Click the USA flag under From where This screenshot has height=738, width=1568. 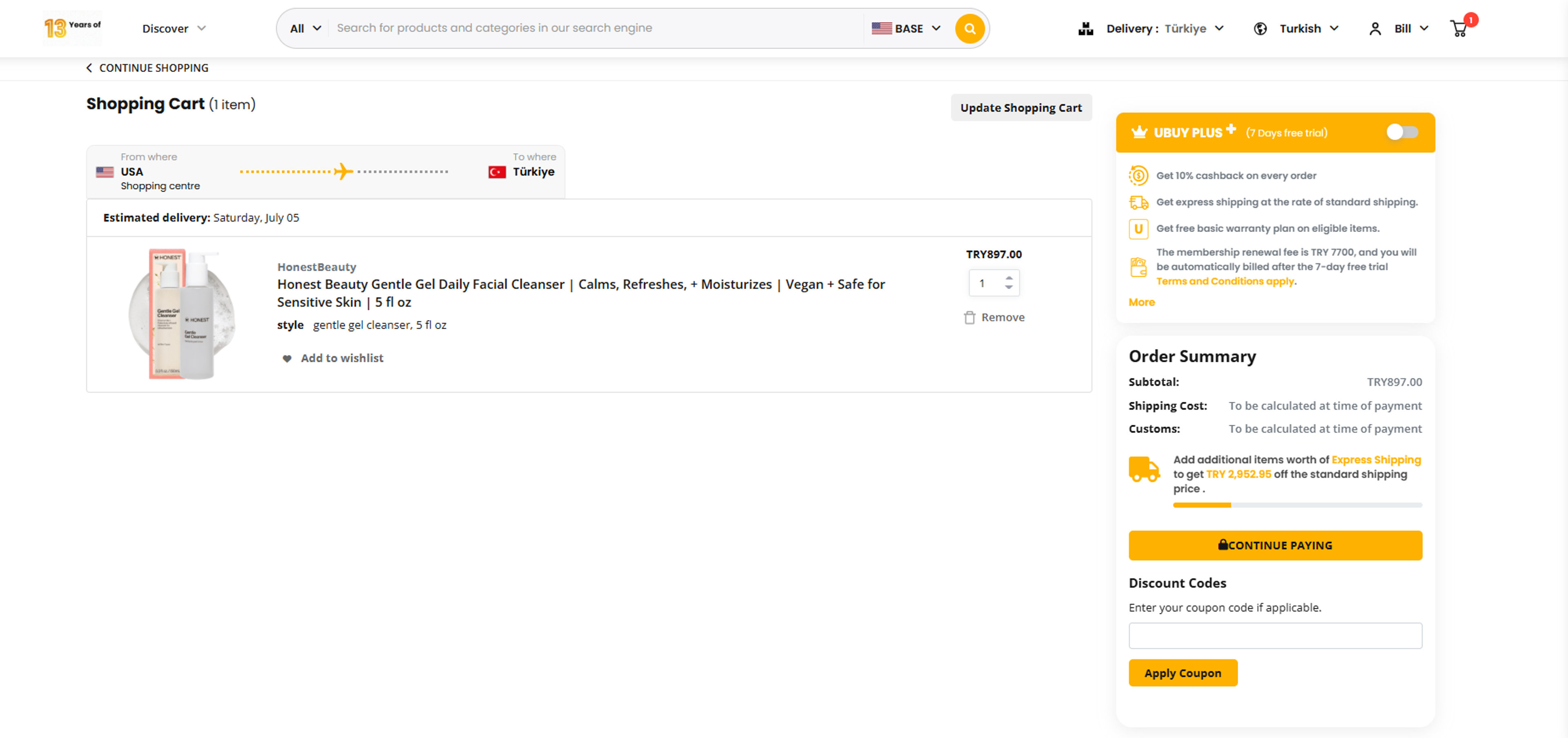point(105,172)
